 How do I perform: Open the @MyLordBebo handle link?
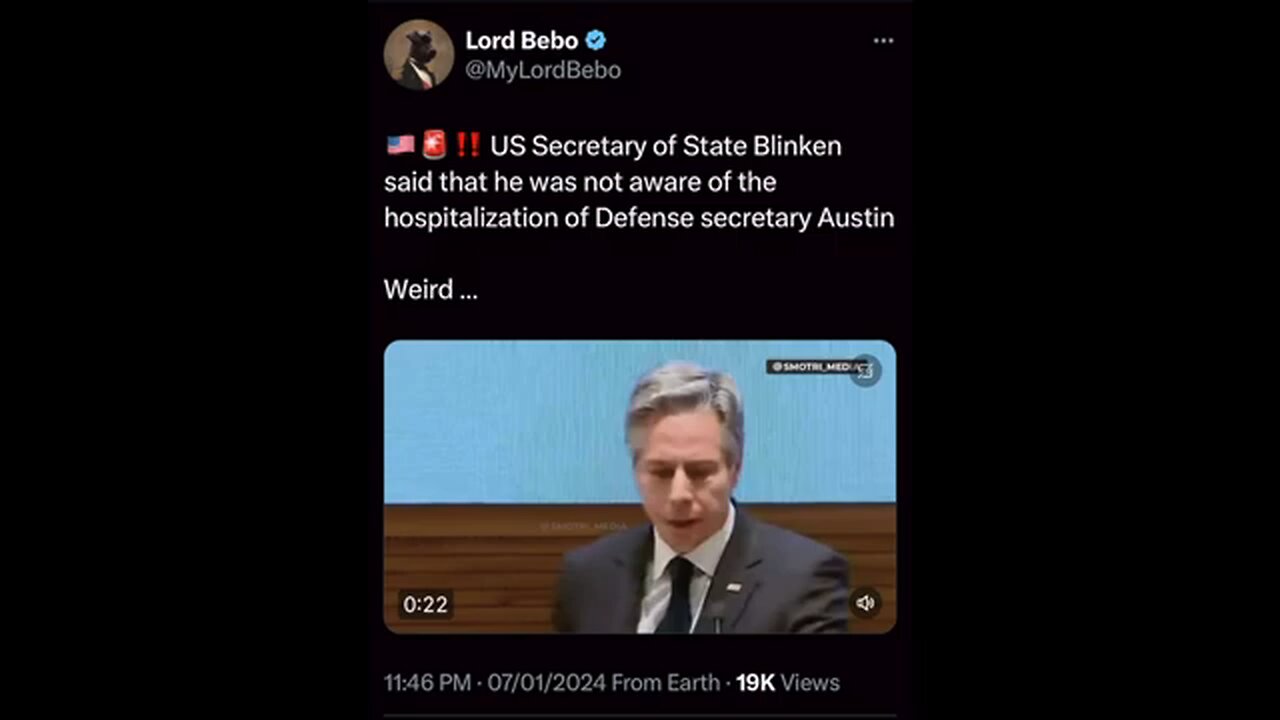(543, 70)
